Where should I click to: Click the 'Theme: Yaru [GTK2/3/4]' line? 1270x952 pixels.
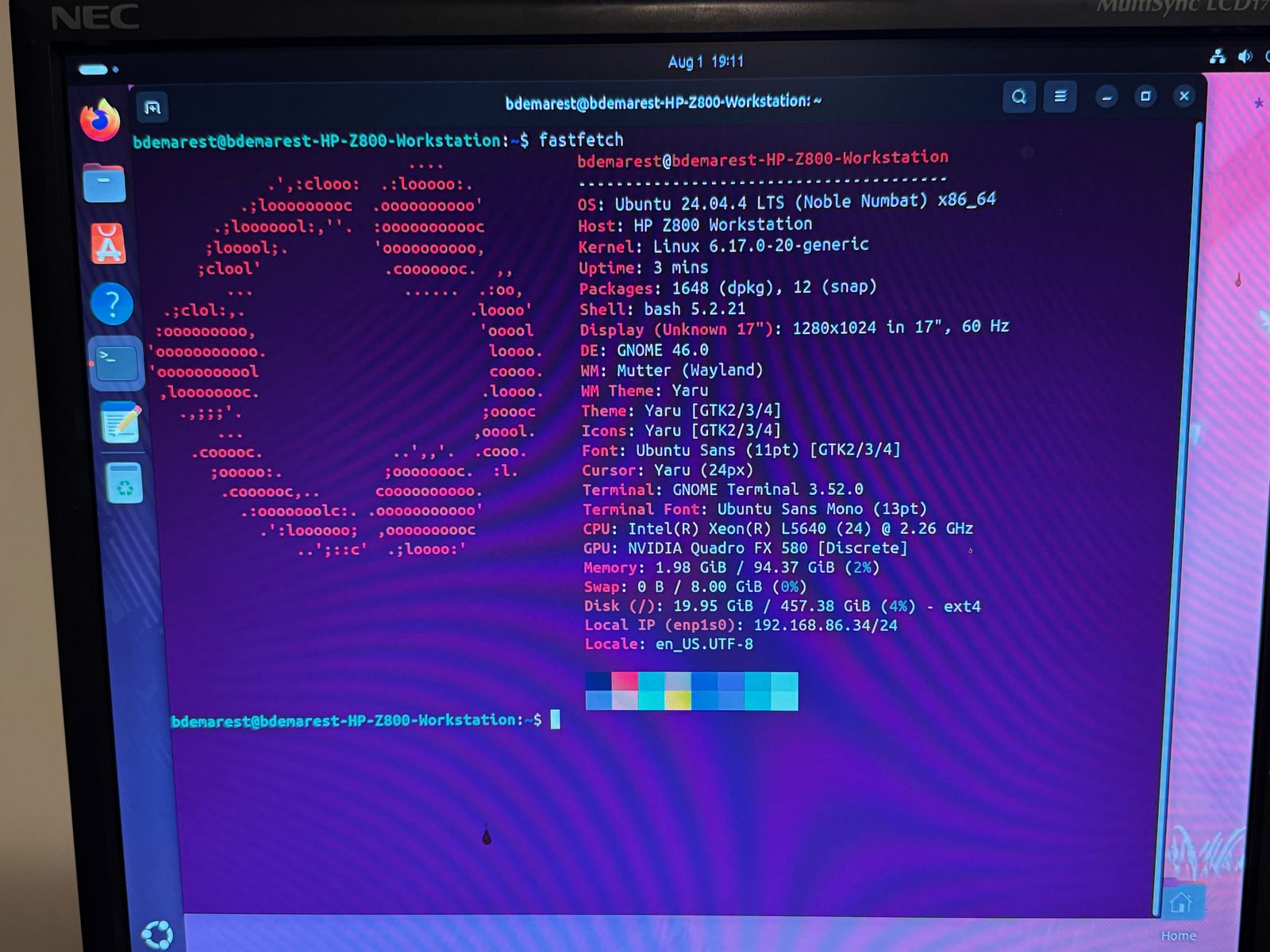(681, 410)
